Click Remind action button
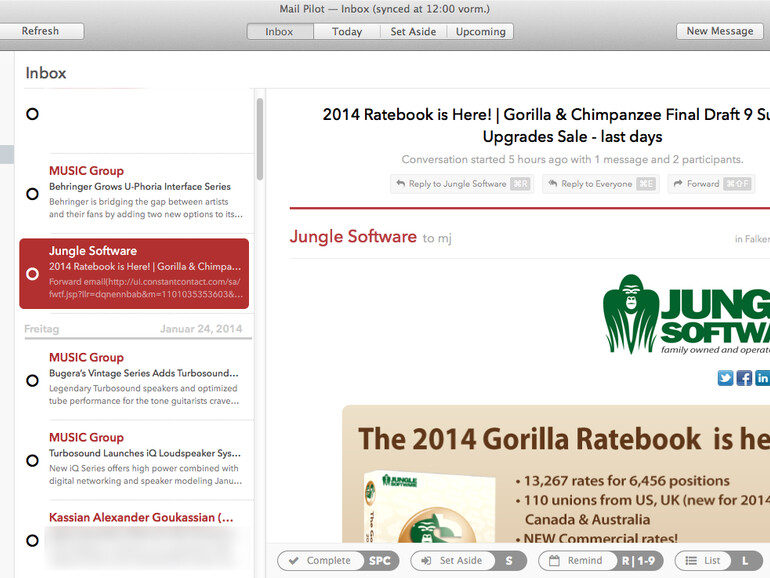The width and height of the screenshot is (770, 578). click(601, 560)
